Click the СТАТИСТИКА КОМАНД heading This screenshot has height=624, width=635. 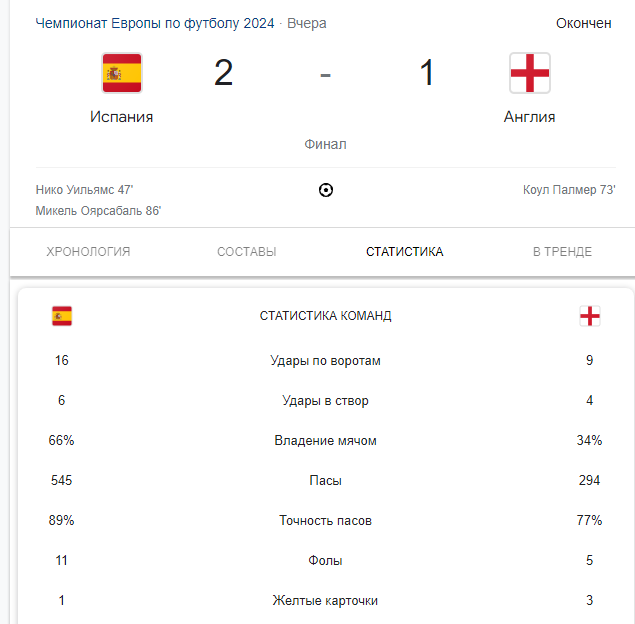[326, 315]
